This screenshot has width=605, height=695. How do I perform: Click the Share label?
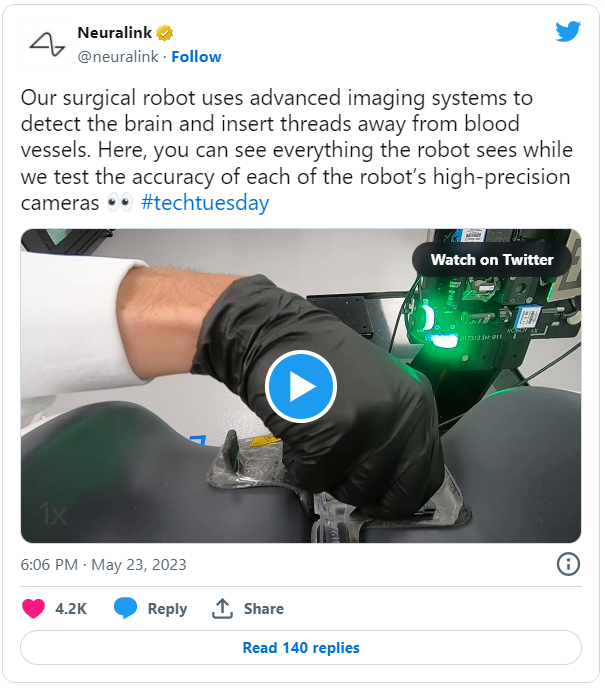[264, 609]
